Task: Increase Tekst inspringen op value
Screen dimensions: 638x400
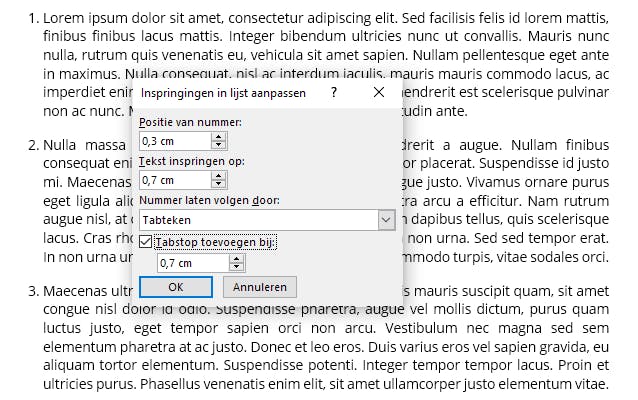Action: click(x=218, y=175)
